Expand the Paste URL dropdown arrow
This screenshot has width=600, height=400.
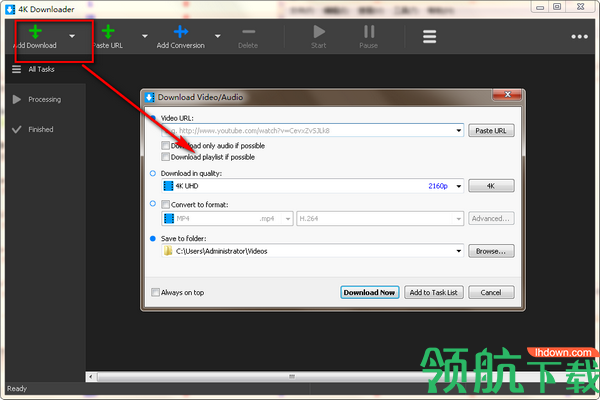145,36
